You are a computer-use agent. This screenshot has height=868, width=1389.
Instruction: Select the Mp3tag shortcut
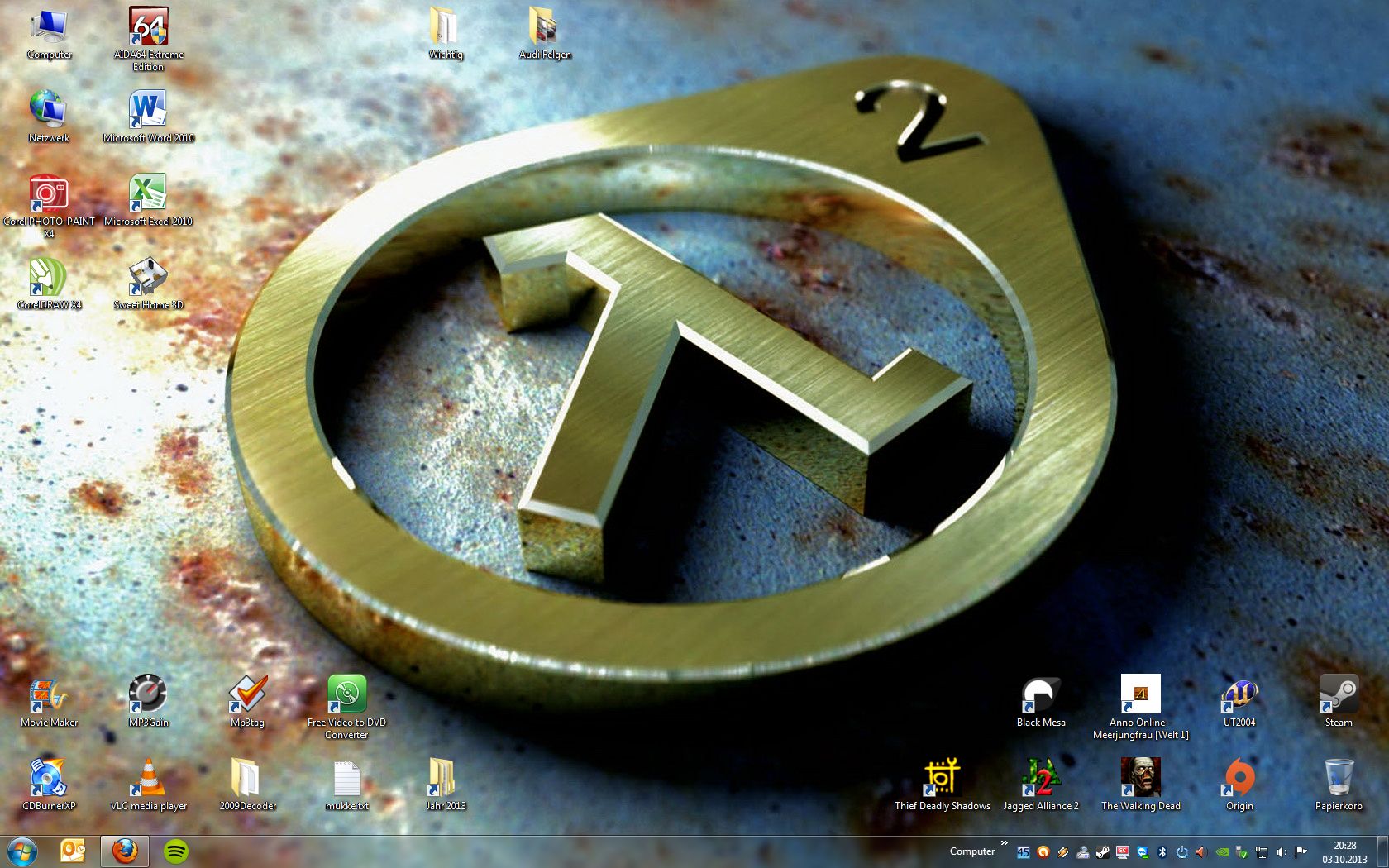point(247,702)
